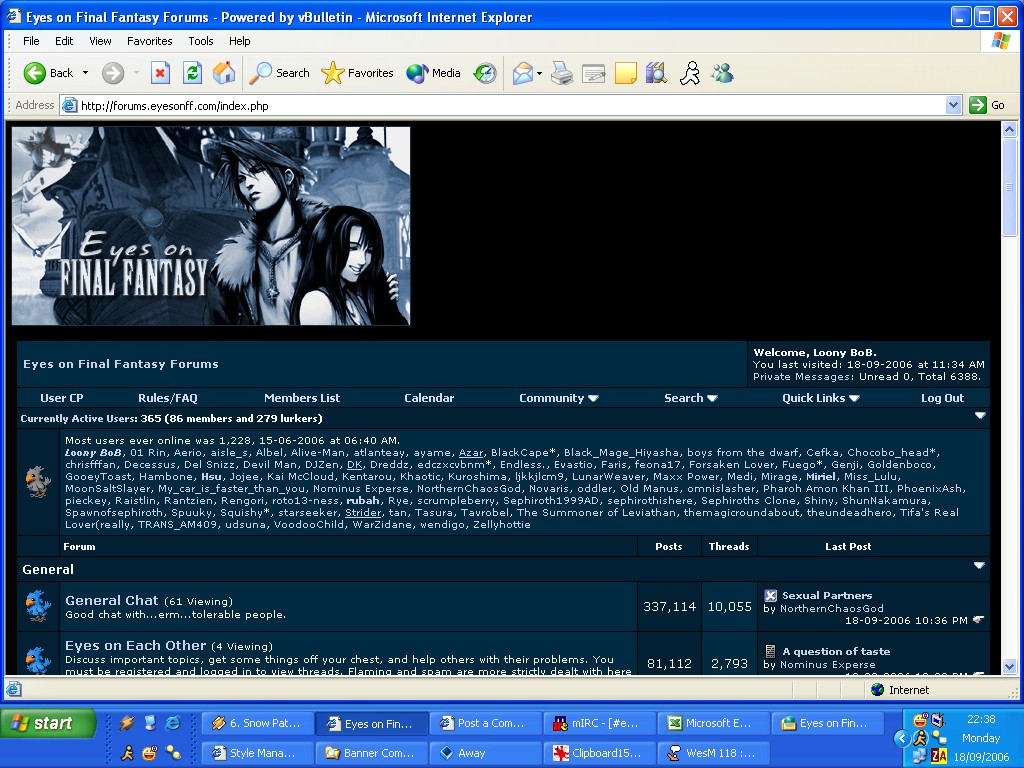The height and width of the screenshot is (768, 1024).
Task: Open Windows Messenger toolbar icon
Action: (722, 73)
